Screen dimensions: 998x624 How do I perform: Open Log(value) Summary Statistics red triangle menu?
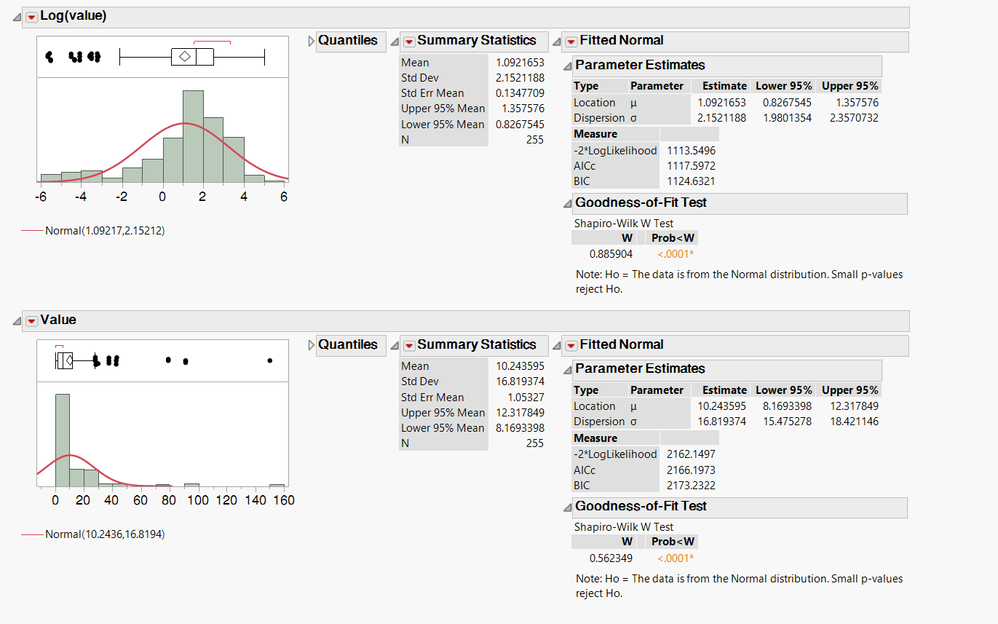tap(409, 41)
